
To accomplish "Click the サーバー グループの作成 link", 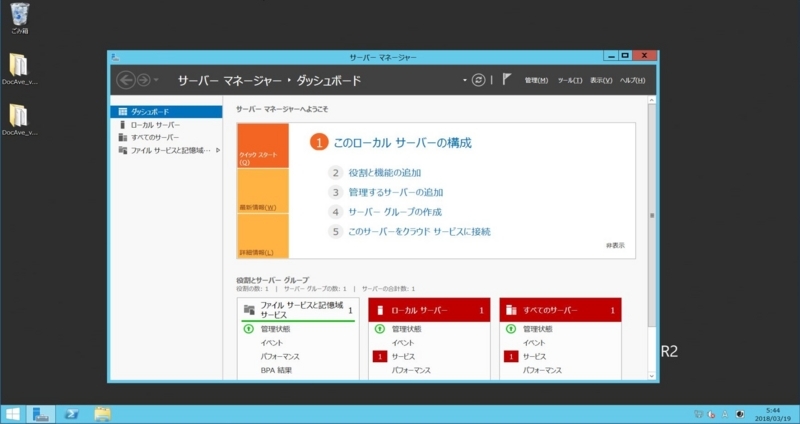I will click(395, 212).
